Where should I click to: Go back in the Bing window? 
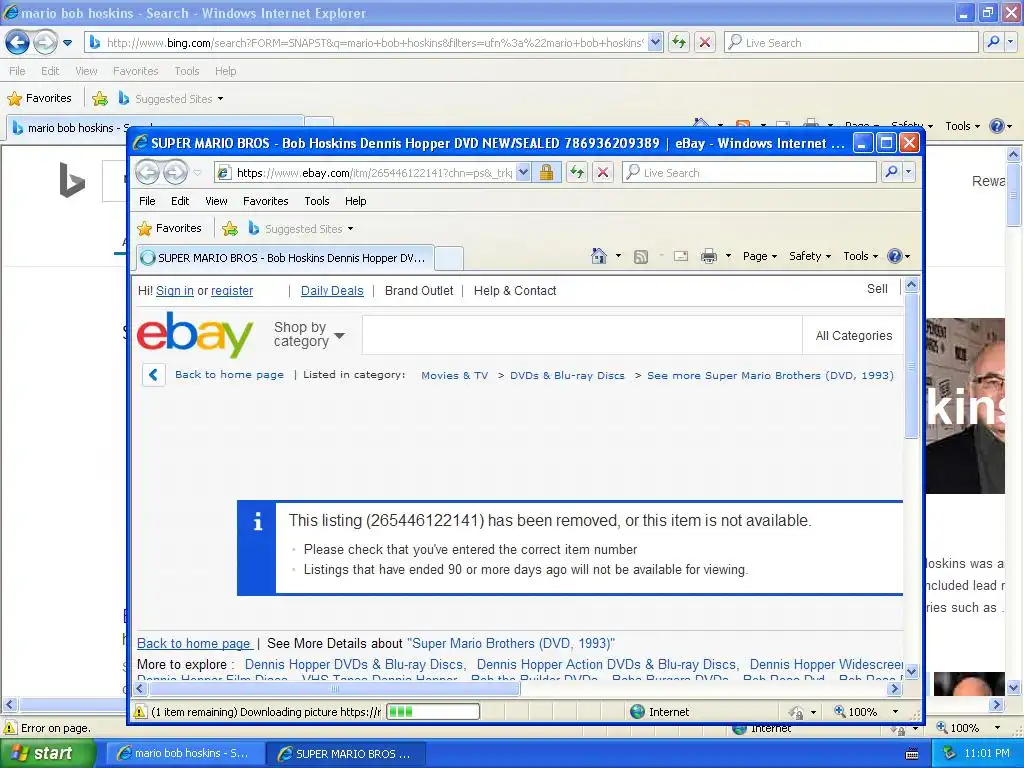pyautogui.click(x=18, y=42)
